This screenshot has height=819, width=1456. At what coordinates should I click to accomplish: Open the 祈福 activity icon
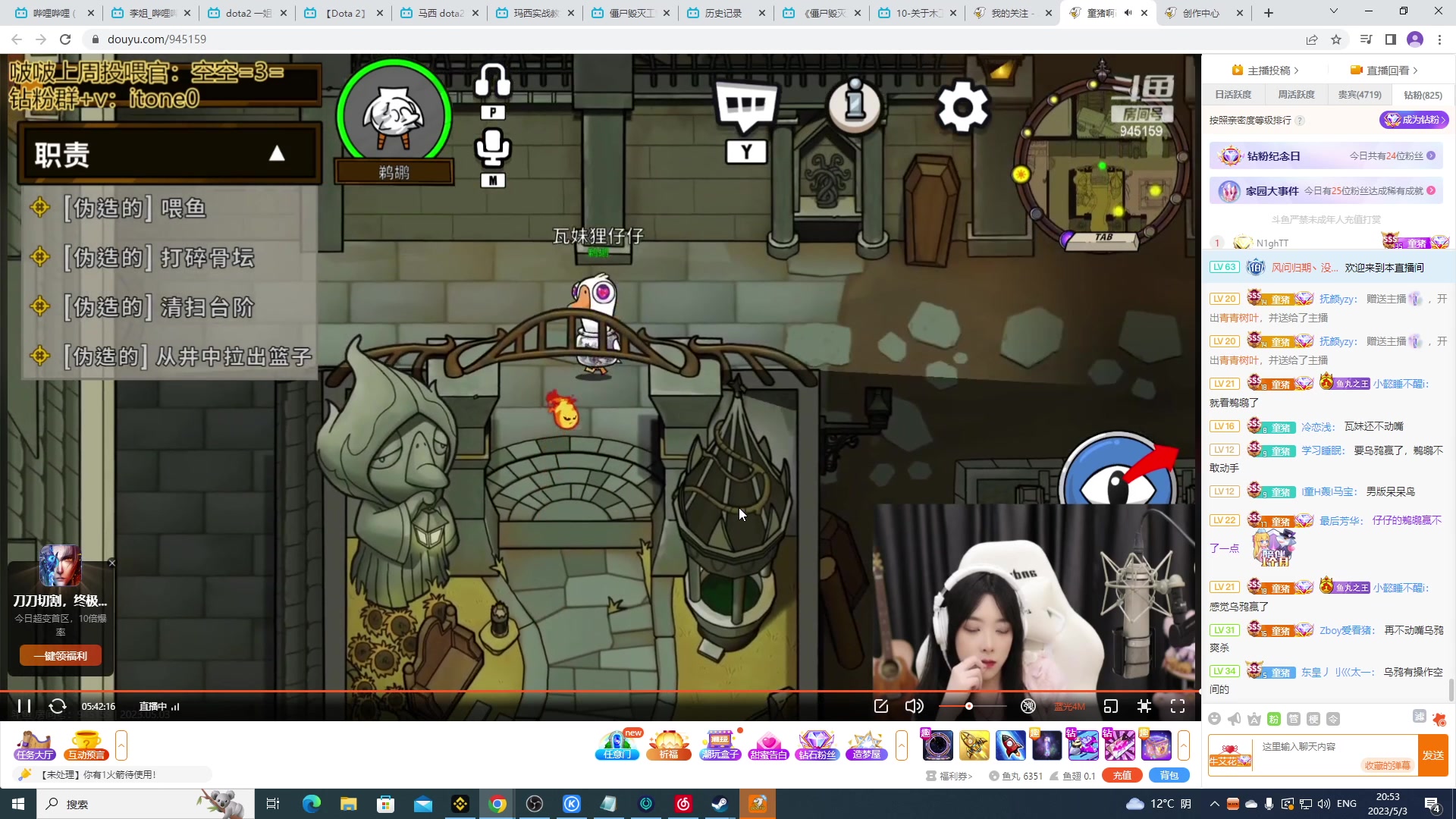(668, 745)
